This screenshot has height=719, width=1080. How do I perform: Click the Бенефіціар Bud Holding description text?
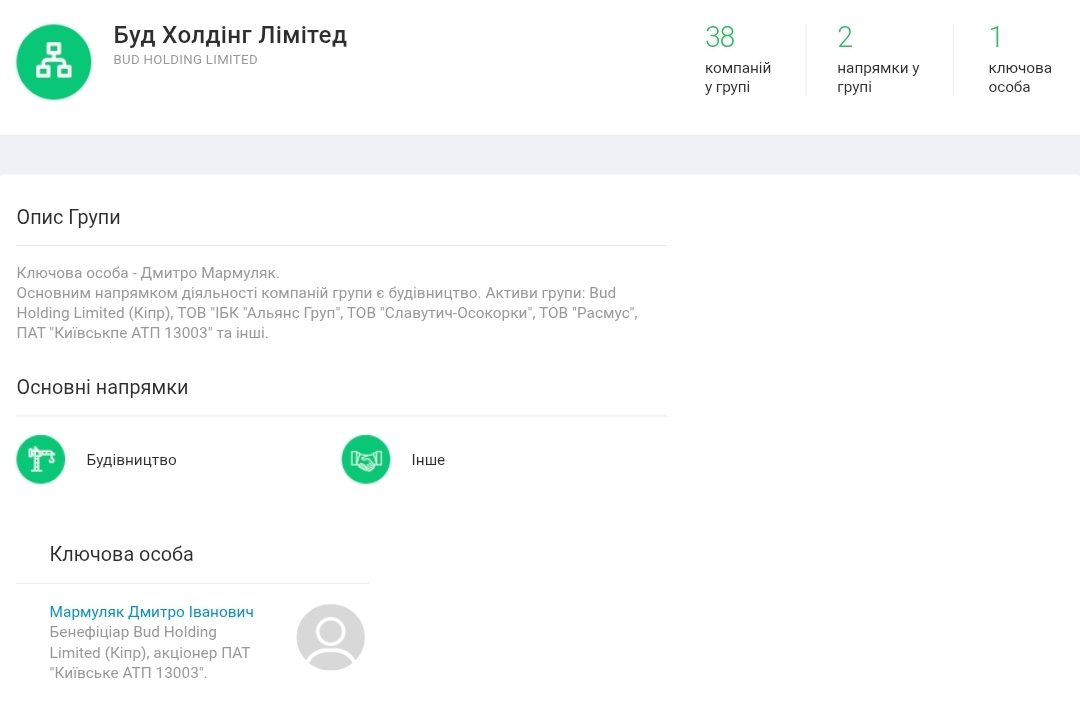pyautogui.click(x=150, y=652)
